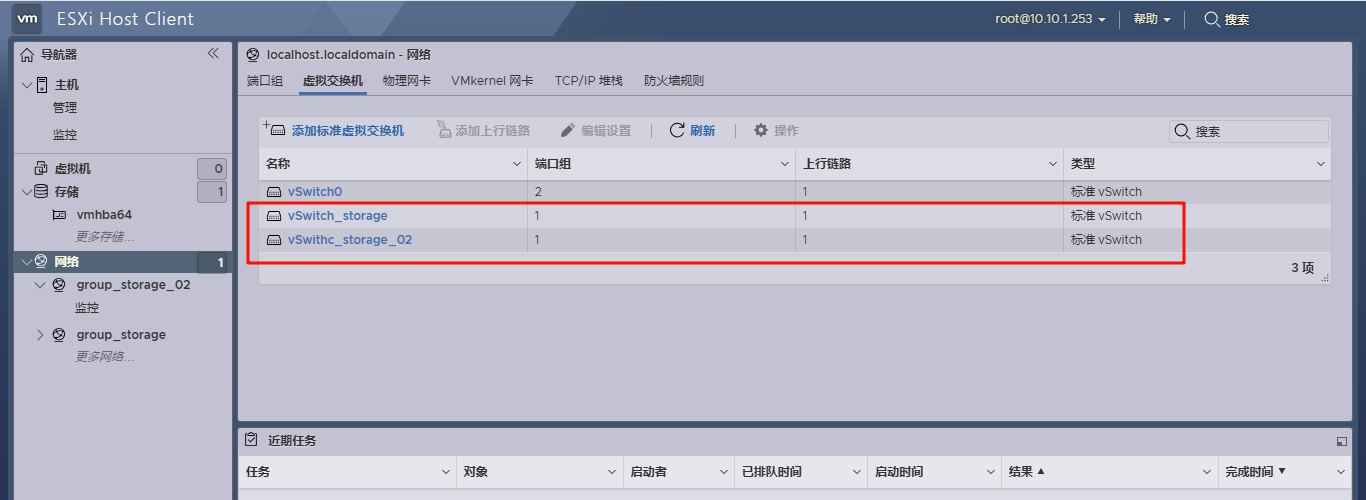Expand the group_storage tree node
This screenshot has width=1366, height=500.
pos(40,335)
